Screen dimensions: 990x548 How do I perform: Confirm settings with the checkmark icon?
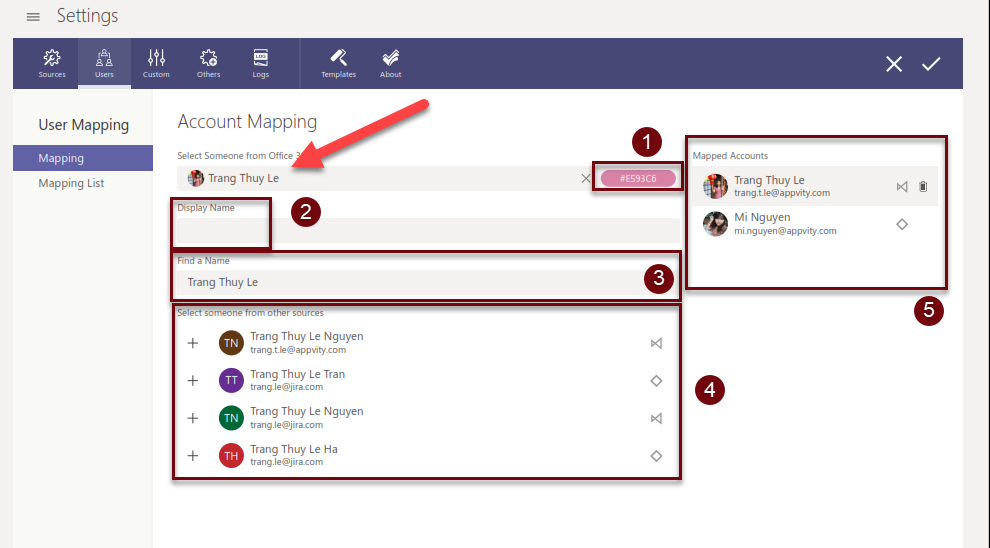[931, 64]
